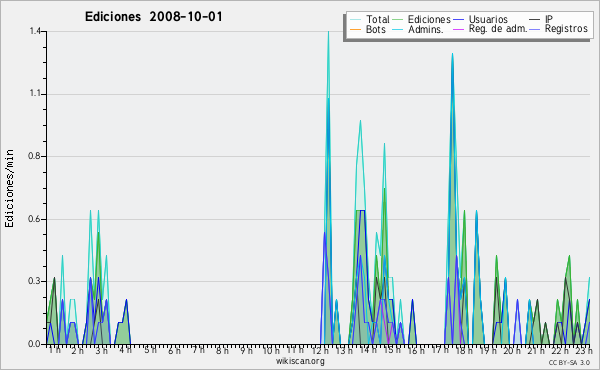Image resolution: width=600 pixels, height=370 pixels.
Task: Click the 'CC BY-SA 3.0' license text
Action: (569, 363)
